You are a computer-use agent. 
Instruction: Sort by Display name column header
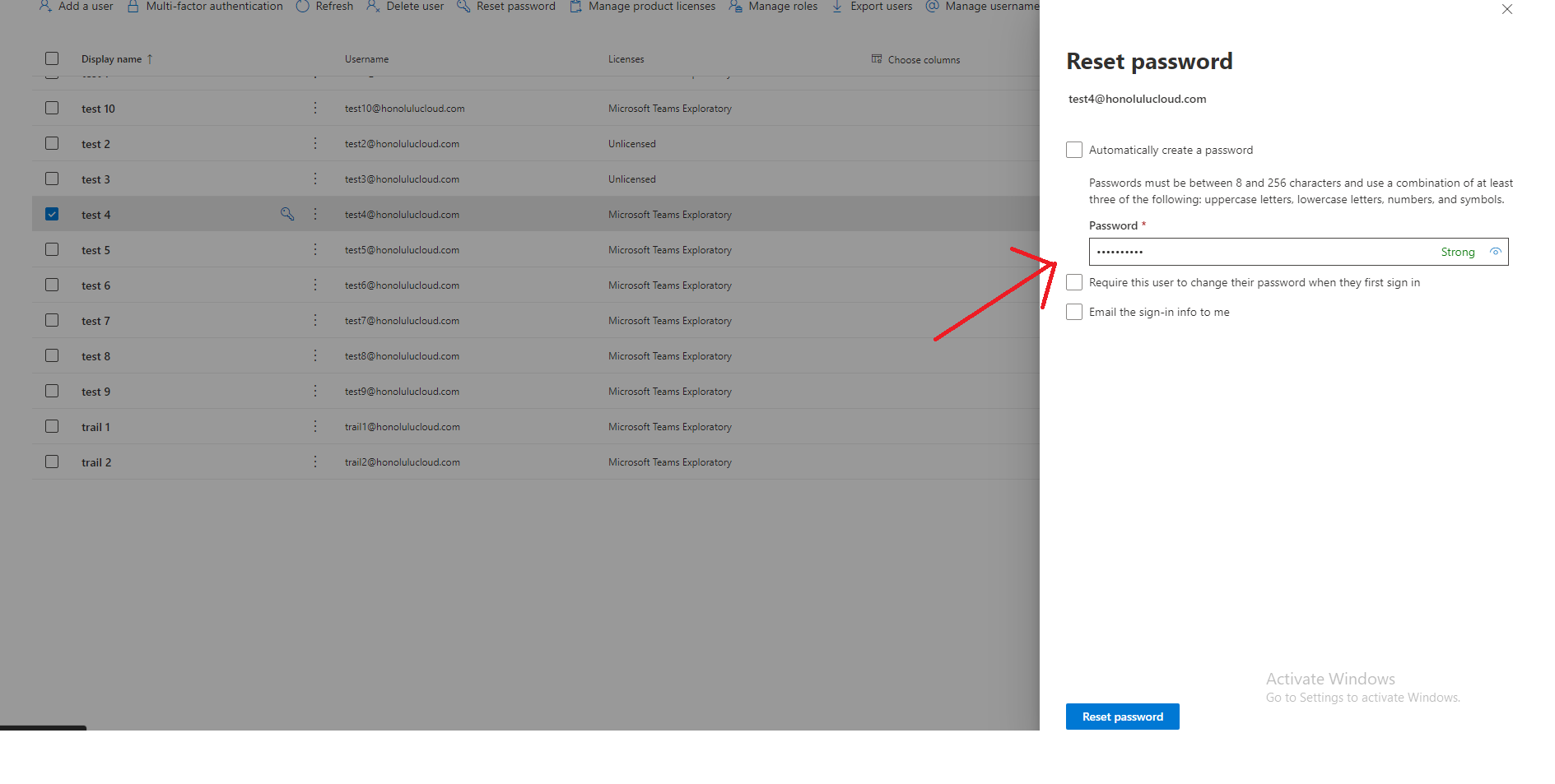(x=112, y=59)
